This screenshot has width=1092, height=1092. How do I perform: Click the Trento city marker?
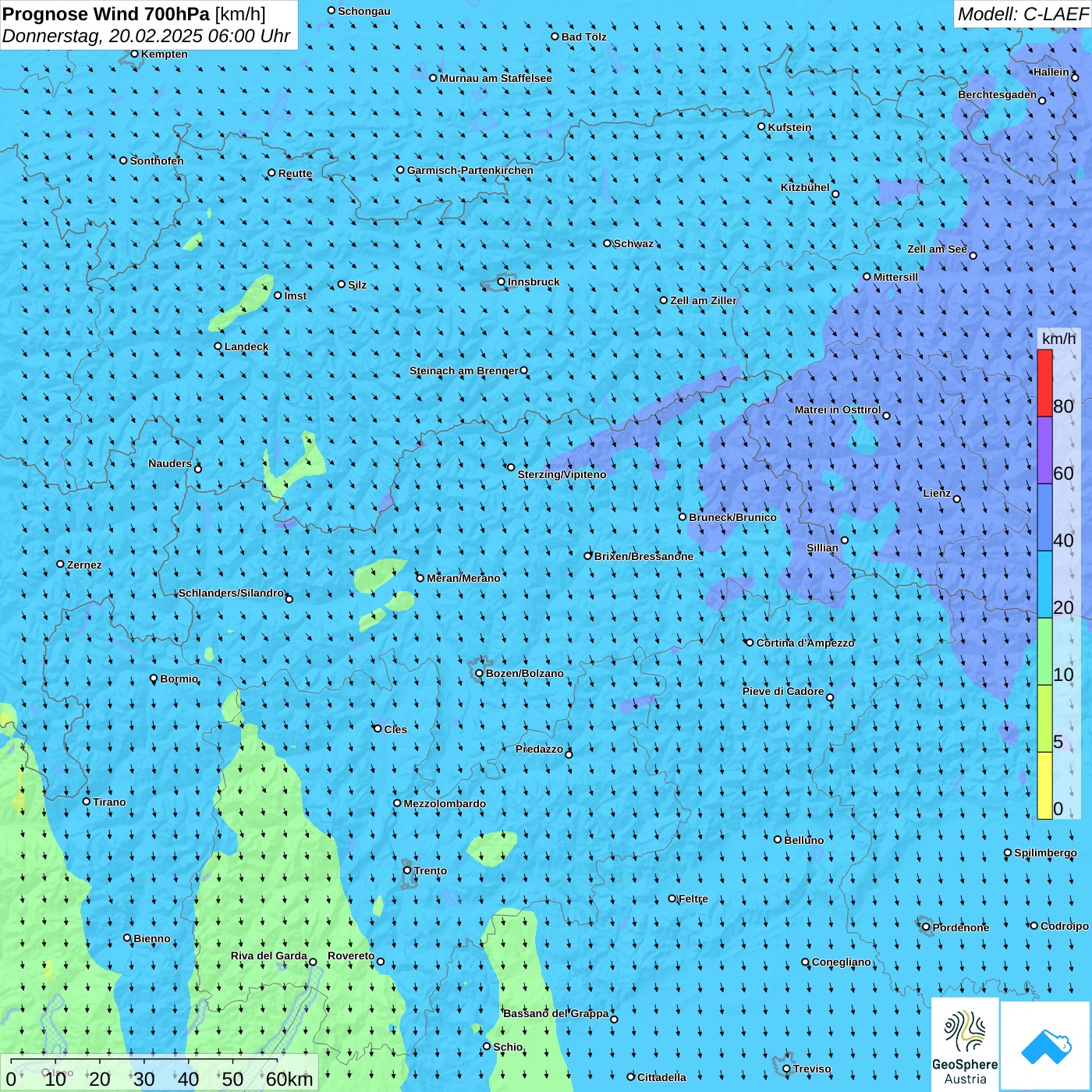point(407,870)
